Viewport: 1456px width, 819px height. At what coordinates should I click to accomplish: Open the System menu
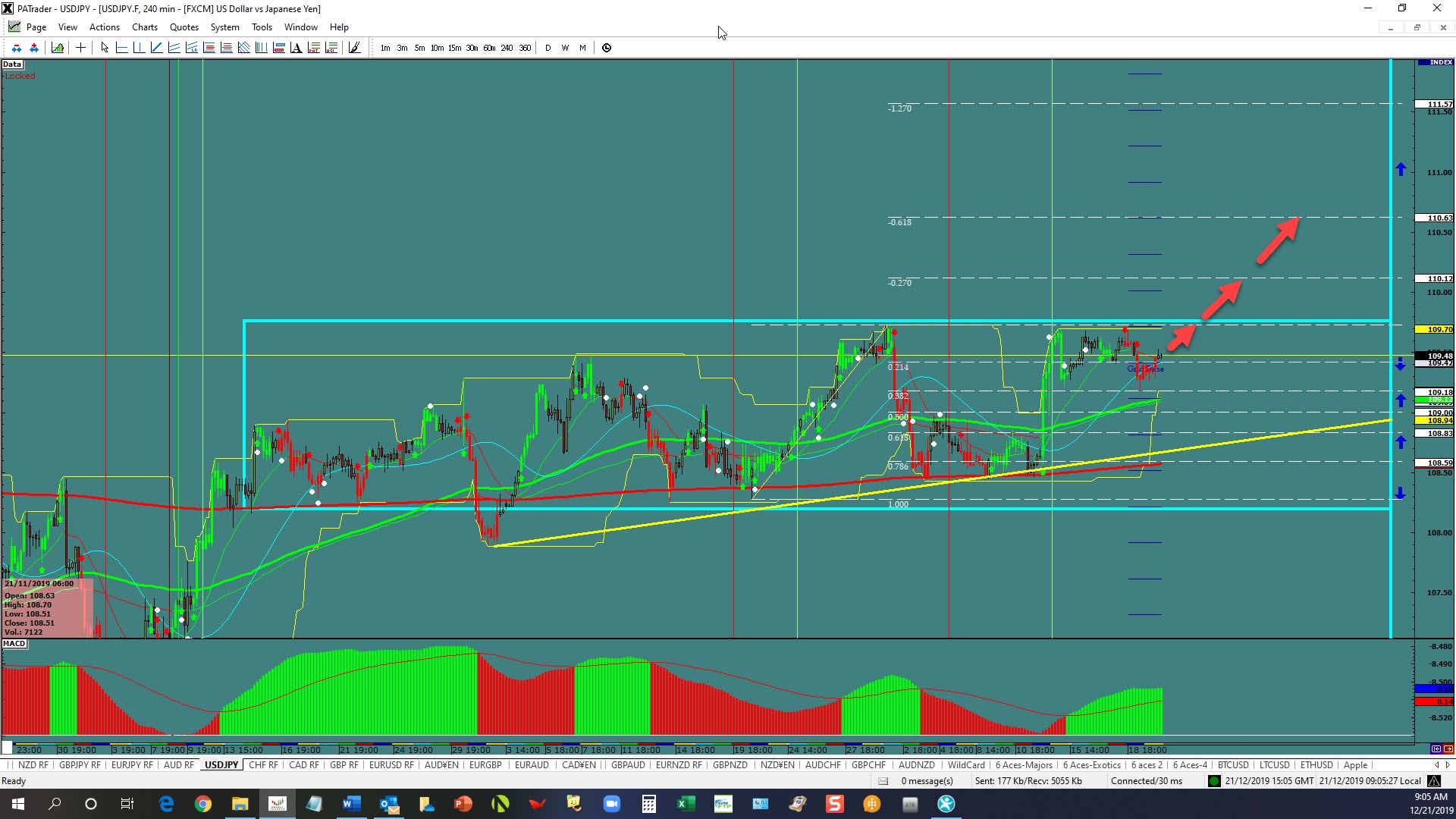pyautogui.click(x=224, y=27)
